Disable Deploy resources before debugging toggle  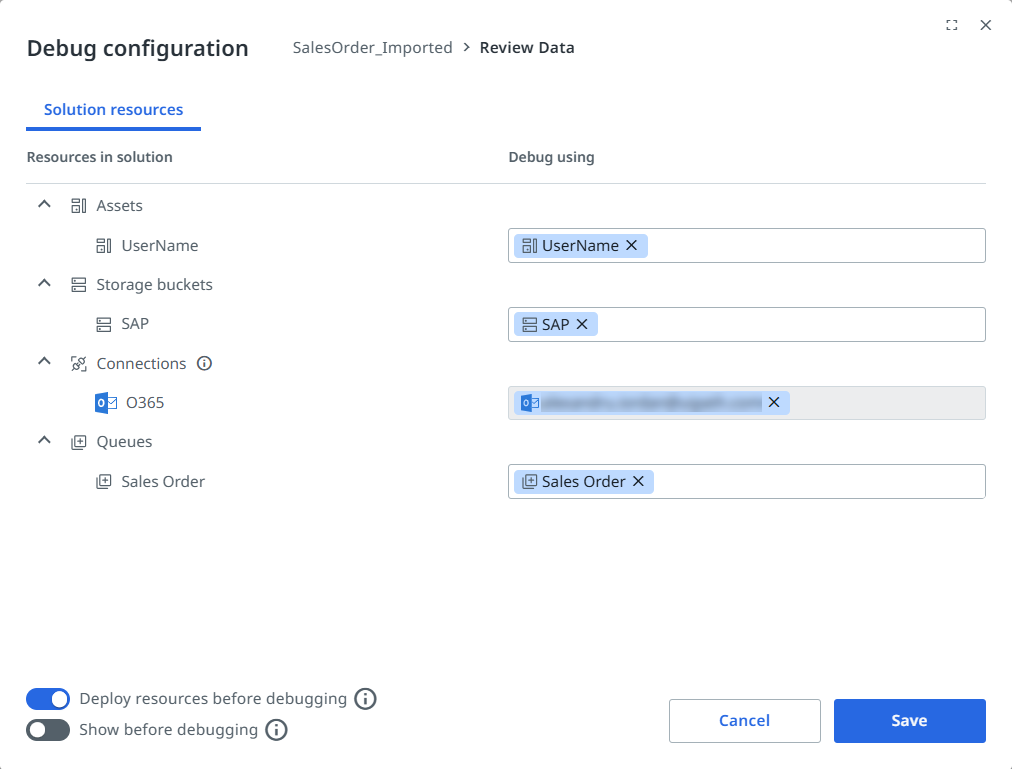coord(48,699)
